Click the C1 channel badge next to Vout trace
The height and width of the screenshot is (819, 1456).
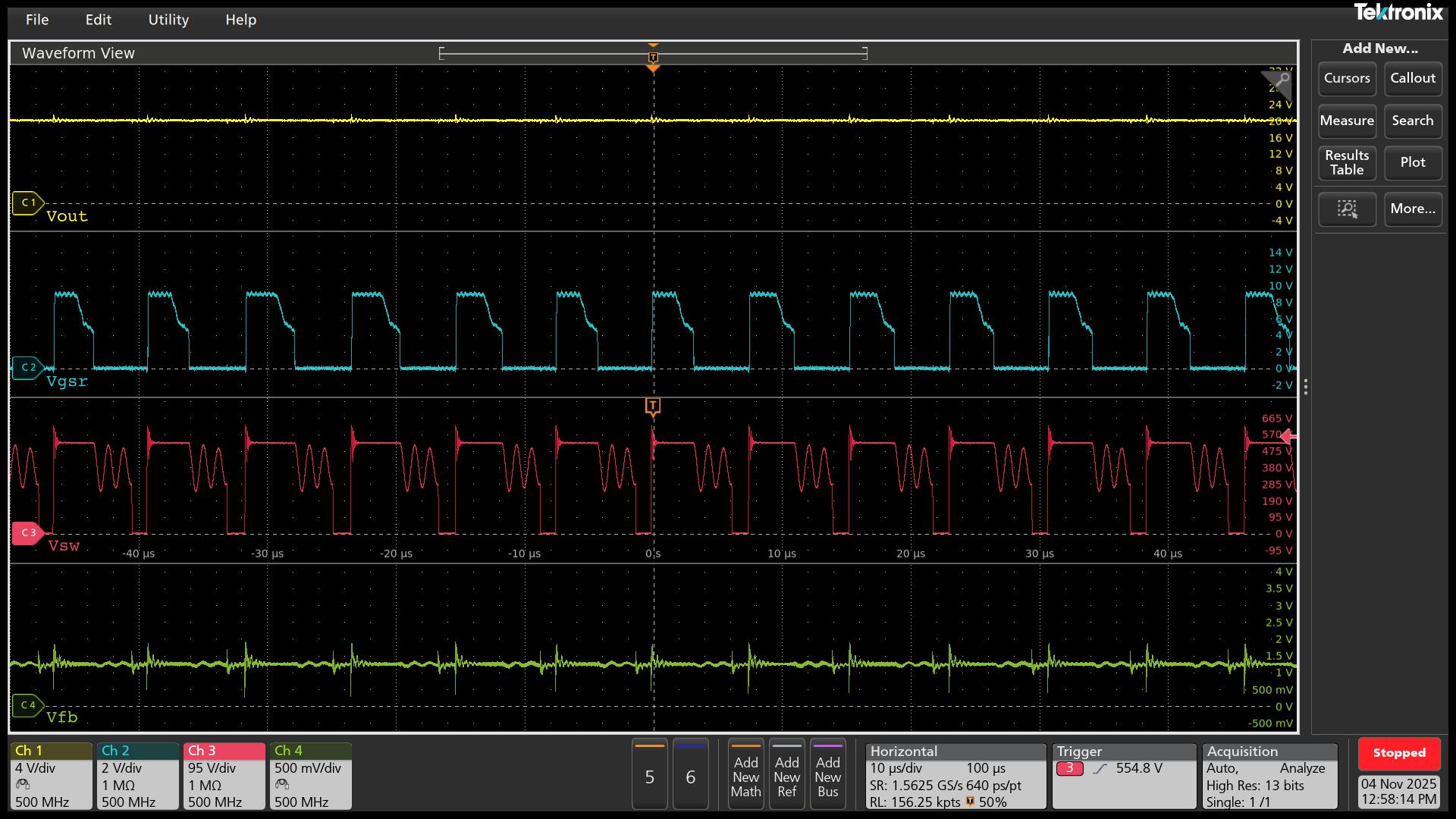(27, 202)
